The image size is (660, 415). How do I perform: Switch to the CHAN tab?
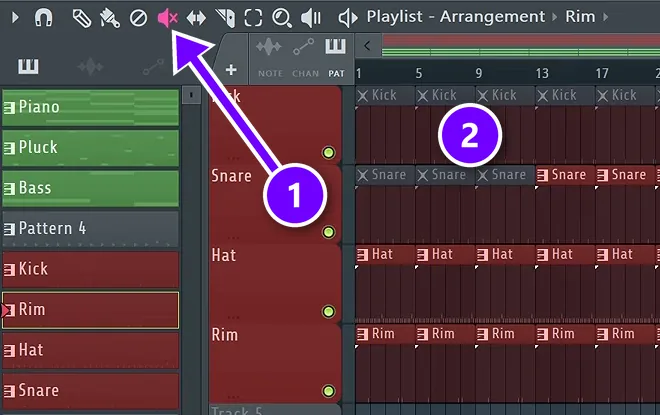305,58
